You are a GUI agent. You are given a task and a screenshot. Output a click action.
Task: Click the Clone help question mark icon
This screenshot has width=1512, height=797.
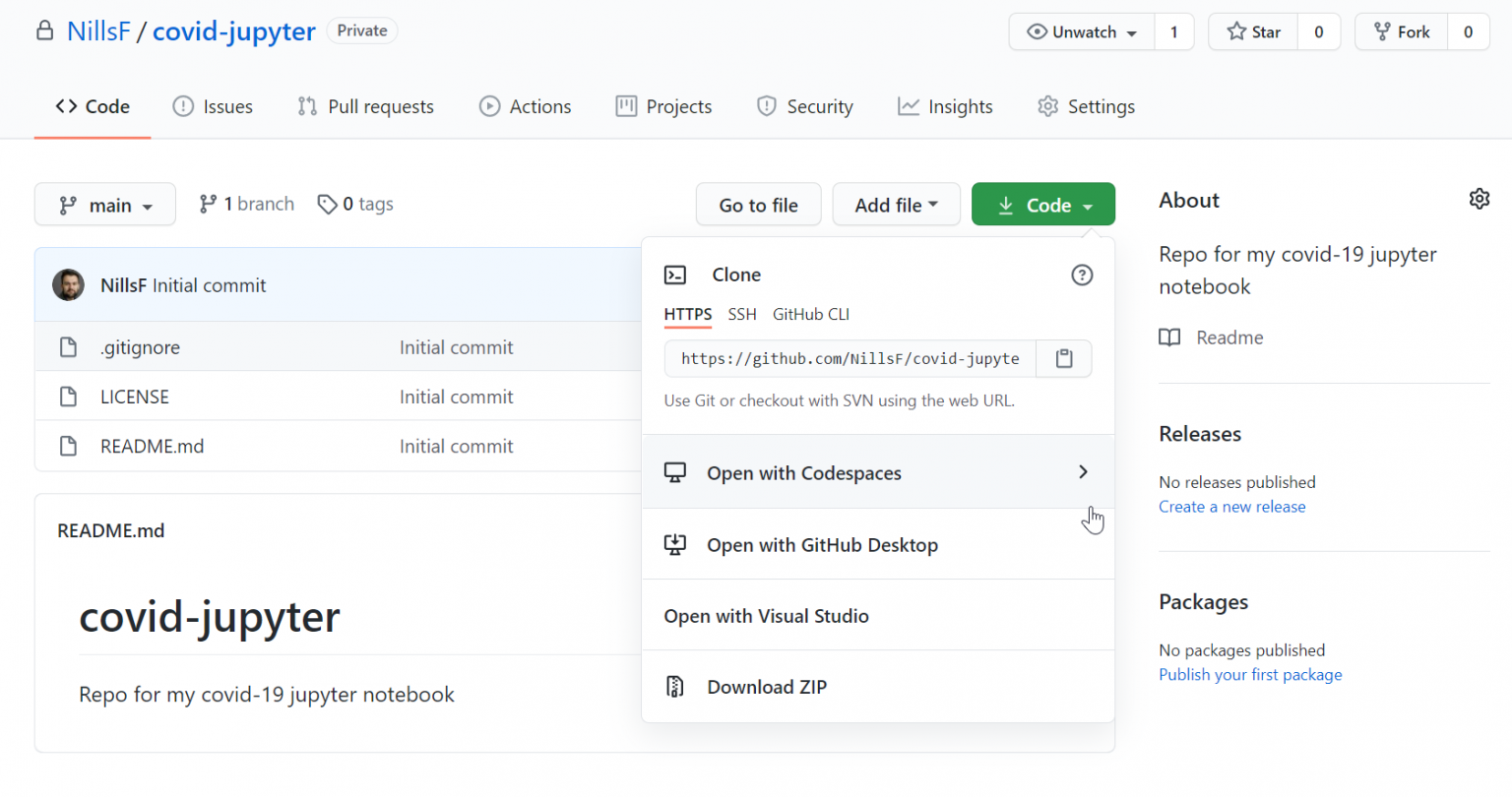pyautogui.click(x=1082, y=275)
